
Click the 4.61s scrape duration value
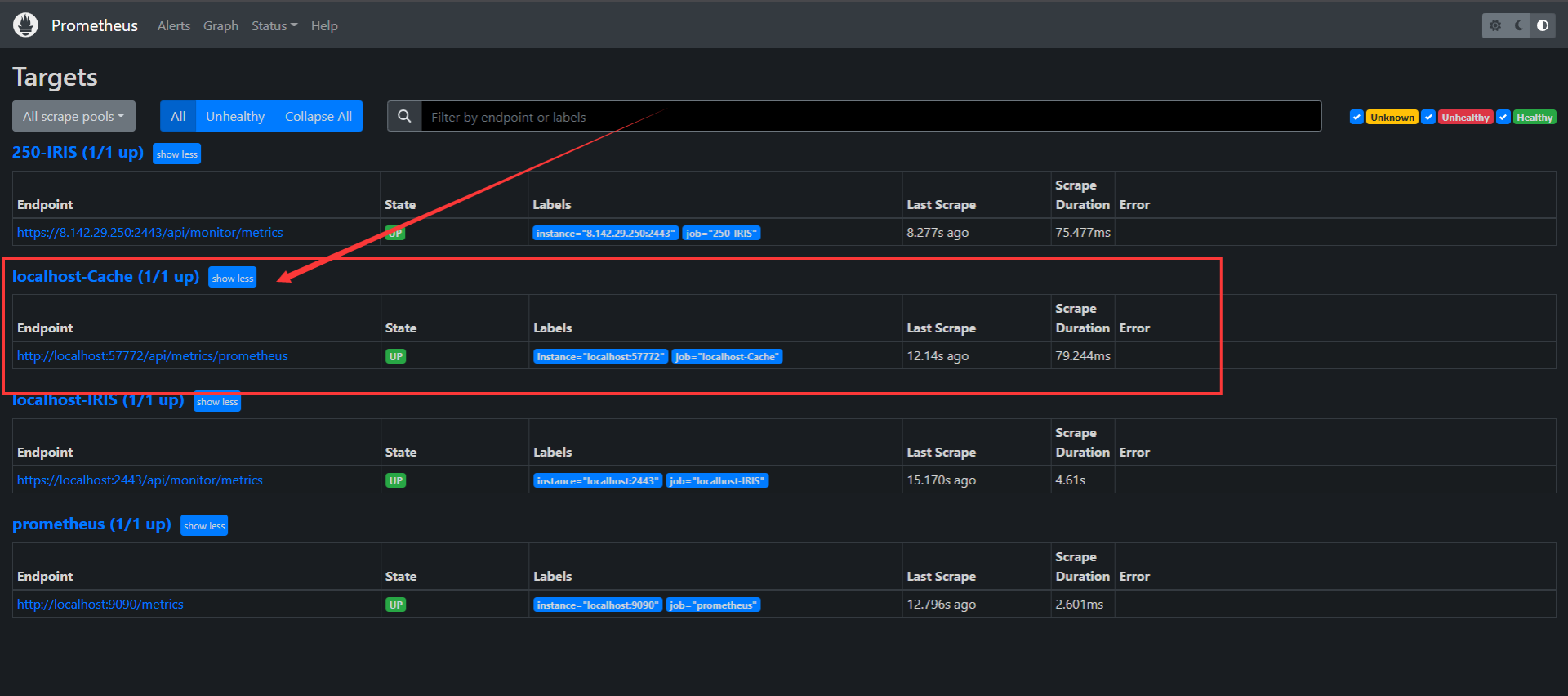coord(1070,480)
